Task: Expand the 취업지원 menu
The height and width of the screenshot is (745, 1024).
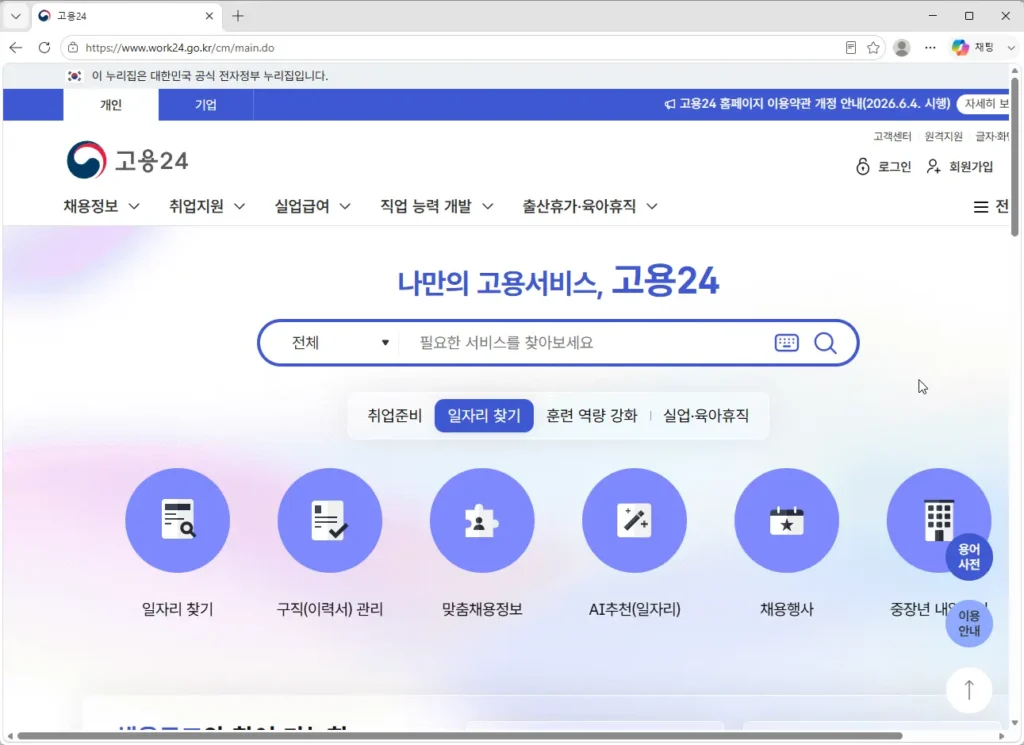Action: tap(207, 206)
